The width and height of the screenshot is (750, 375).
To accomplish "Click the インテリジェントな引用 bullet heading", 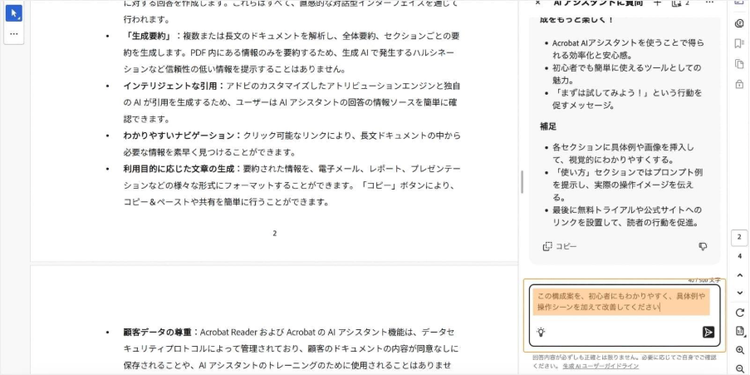I will pyautogui.click(x=170, y=86).
